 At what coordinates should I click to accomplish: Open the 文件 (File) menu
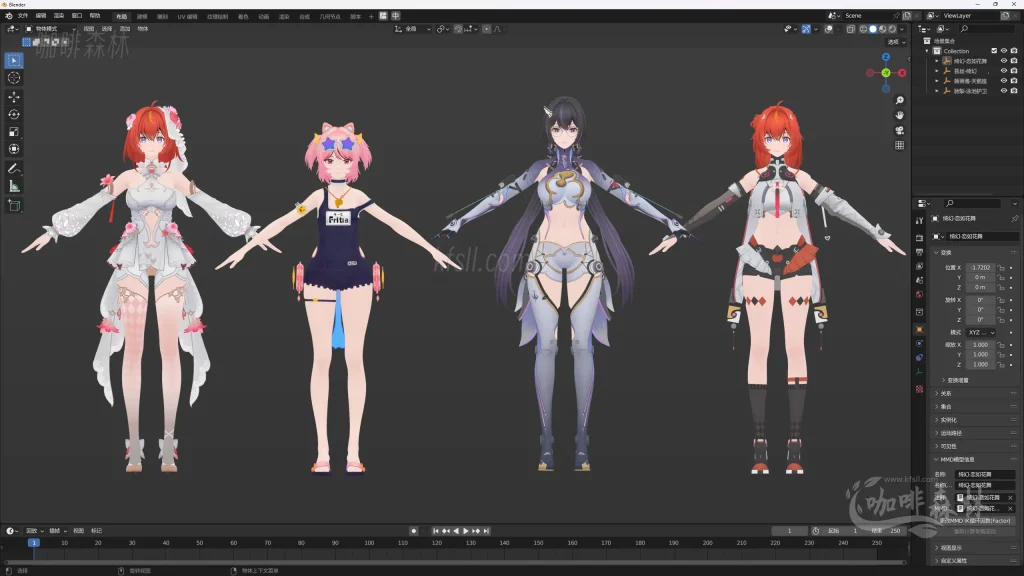tap(23, 16)
